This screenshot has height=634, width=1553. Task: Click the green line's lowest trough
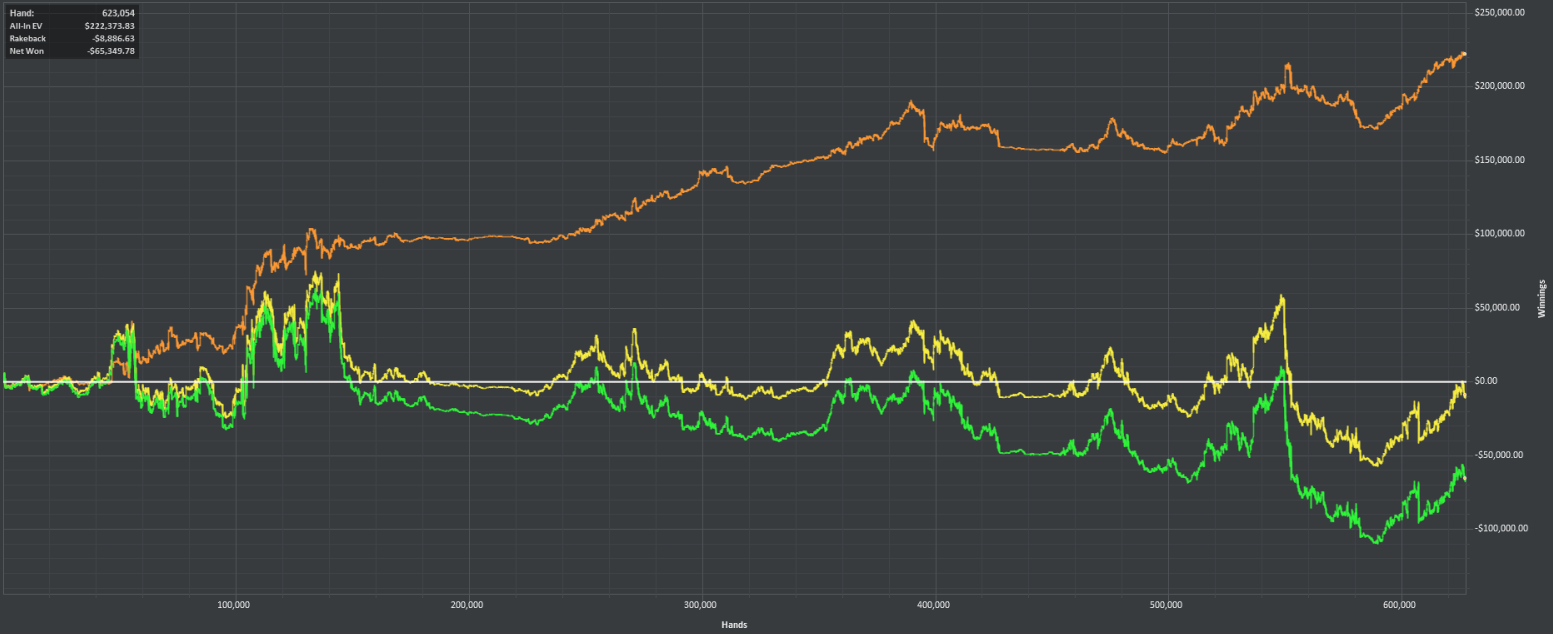[1377, 542]
